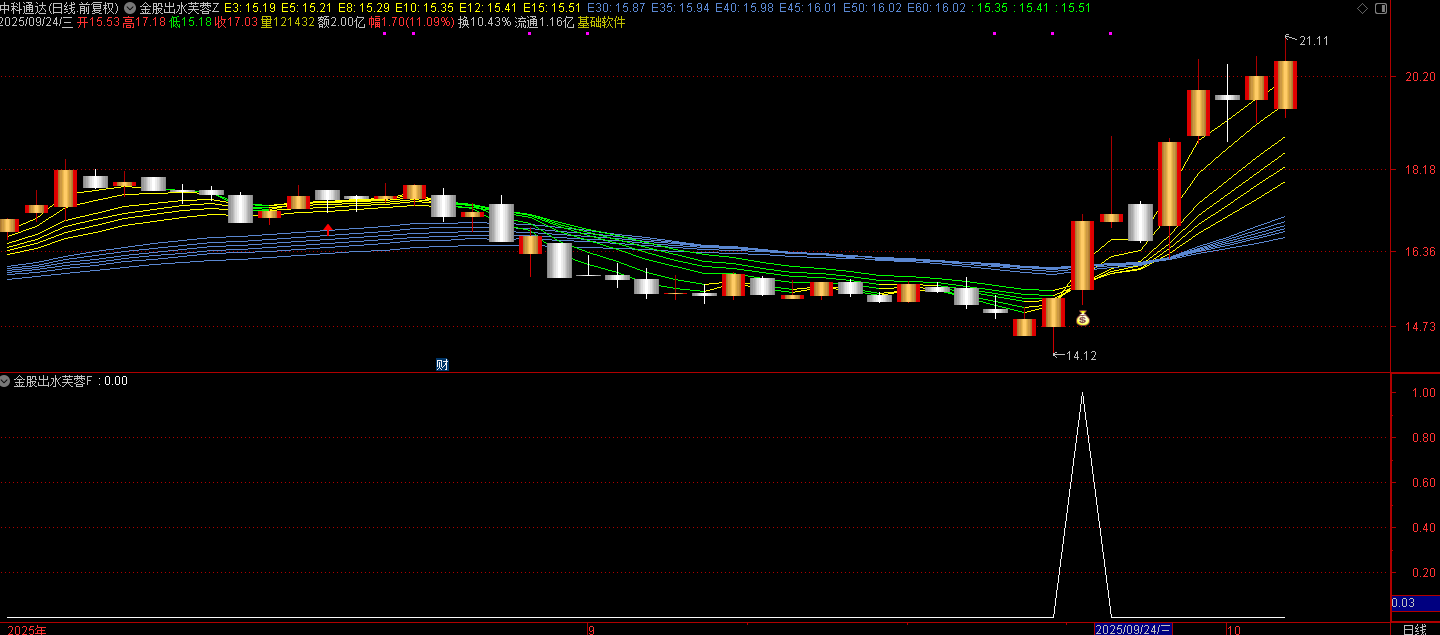Click the 2025/09/24 date marker on time axis

1132,629
